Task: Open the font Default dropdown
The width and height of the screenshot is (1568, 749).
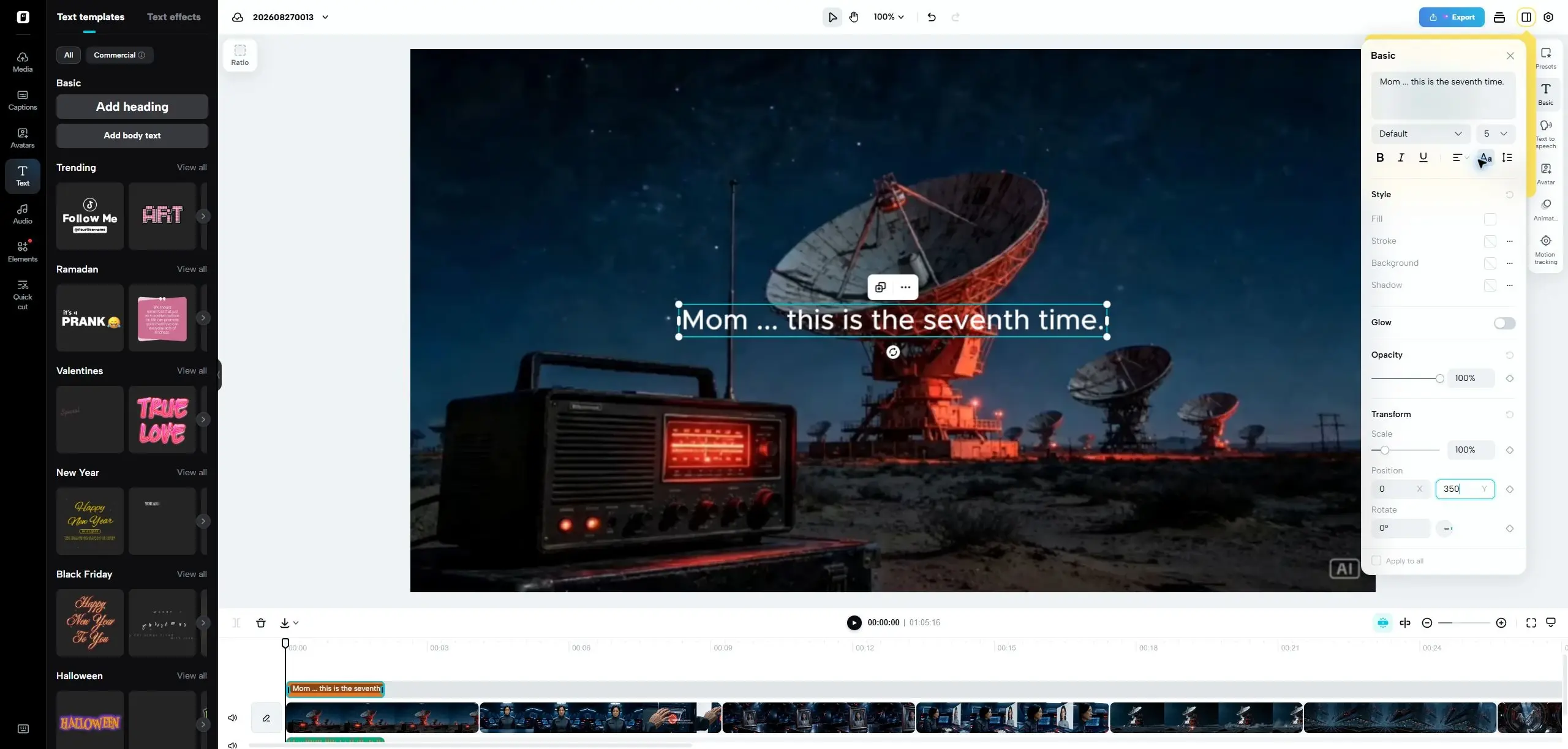Action: pos(1420,134)
